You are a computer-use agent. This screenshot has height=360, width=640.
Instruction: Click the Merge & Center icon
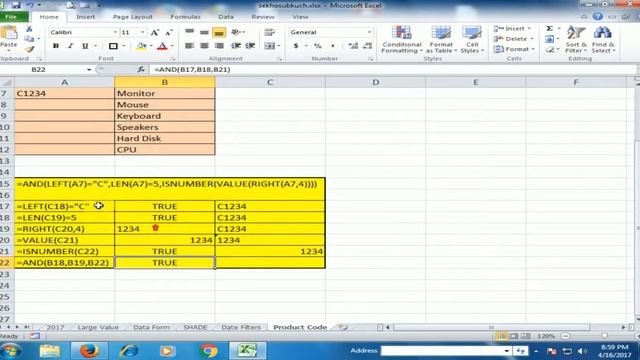[269, 46]
